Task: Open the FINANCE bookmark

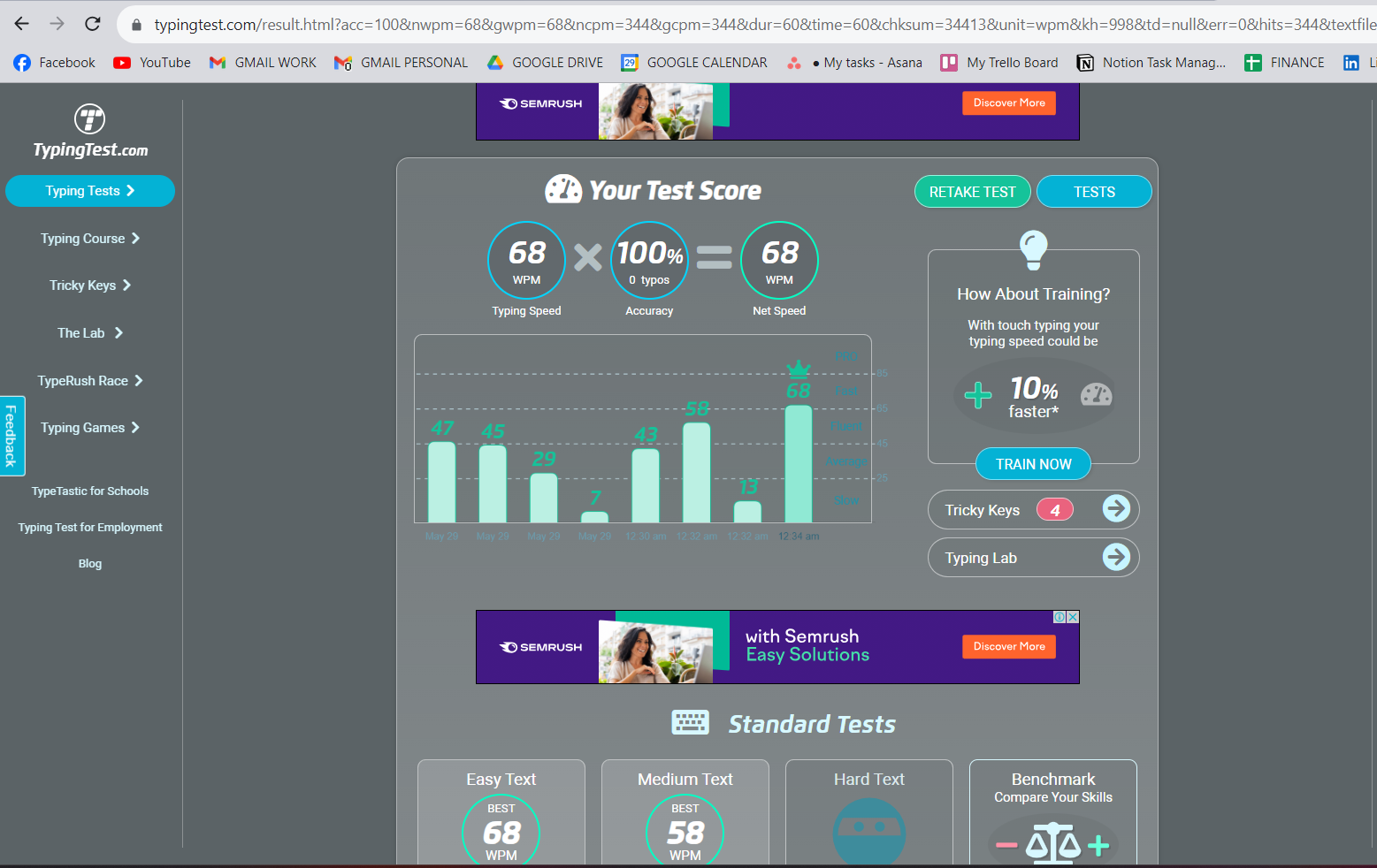Action: [x=1284, y=63]
